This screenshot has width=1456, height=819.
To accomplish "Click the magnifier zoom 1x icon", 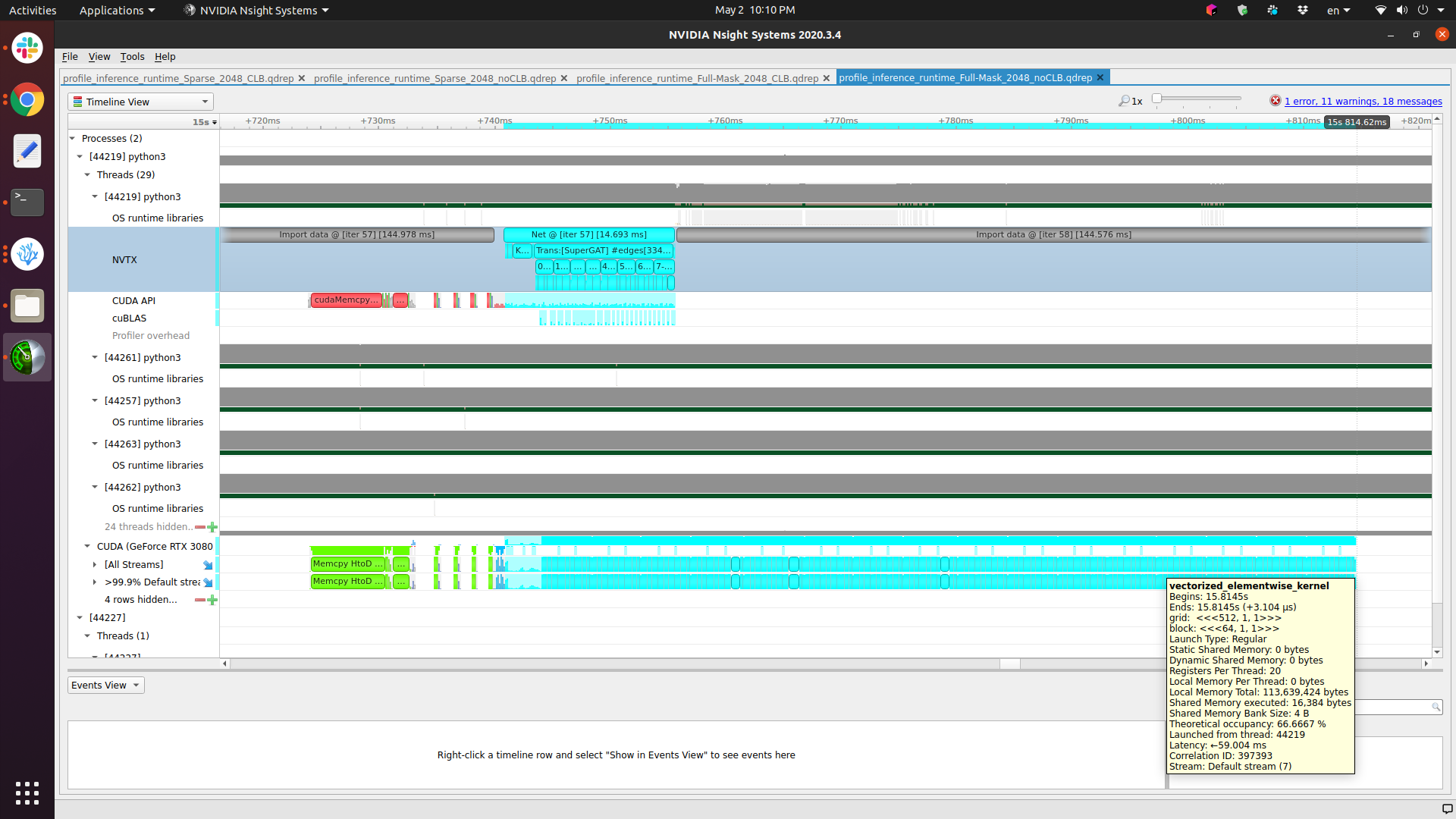I will pos(1124,101).
